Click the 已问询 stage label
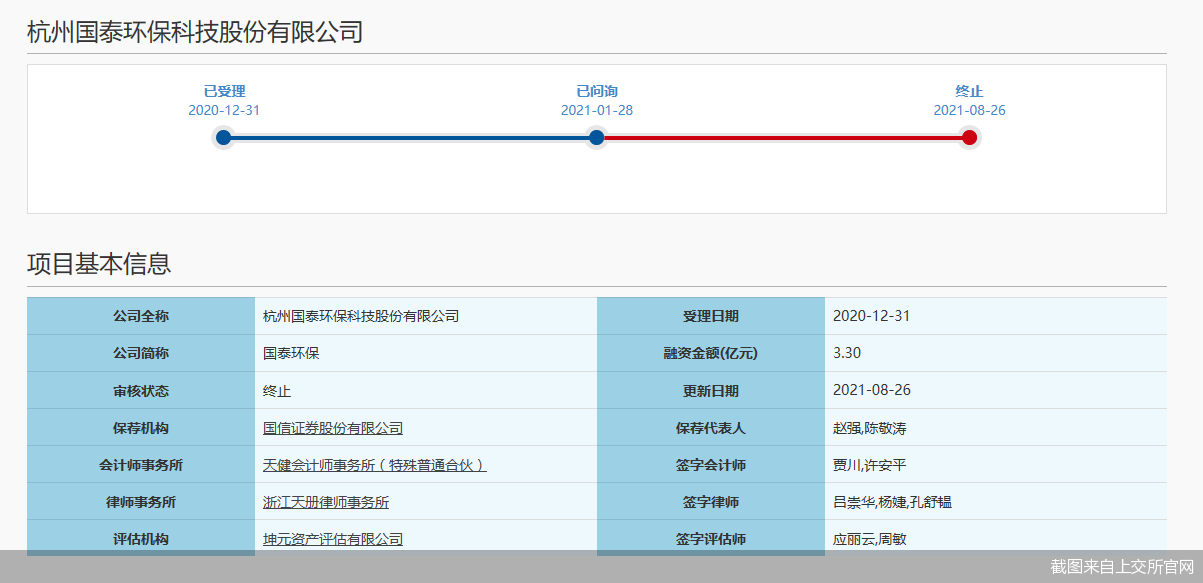Image resolution: width=1203 pixels, height=583 pixels. (x=597, y=91)
